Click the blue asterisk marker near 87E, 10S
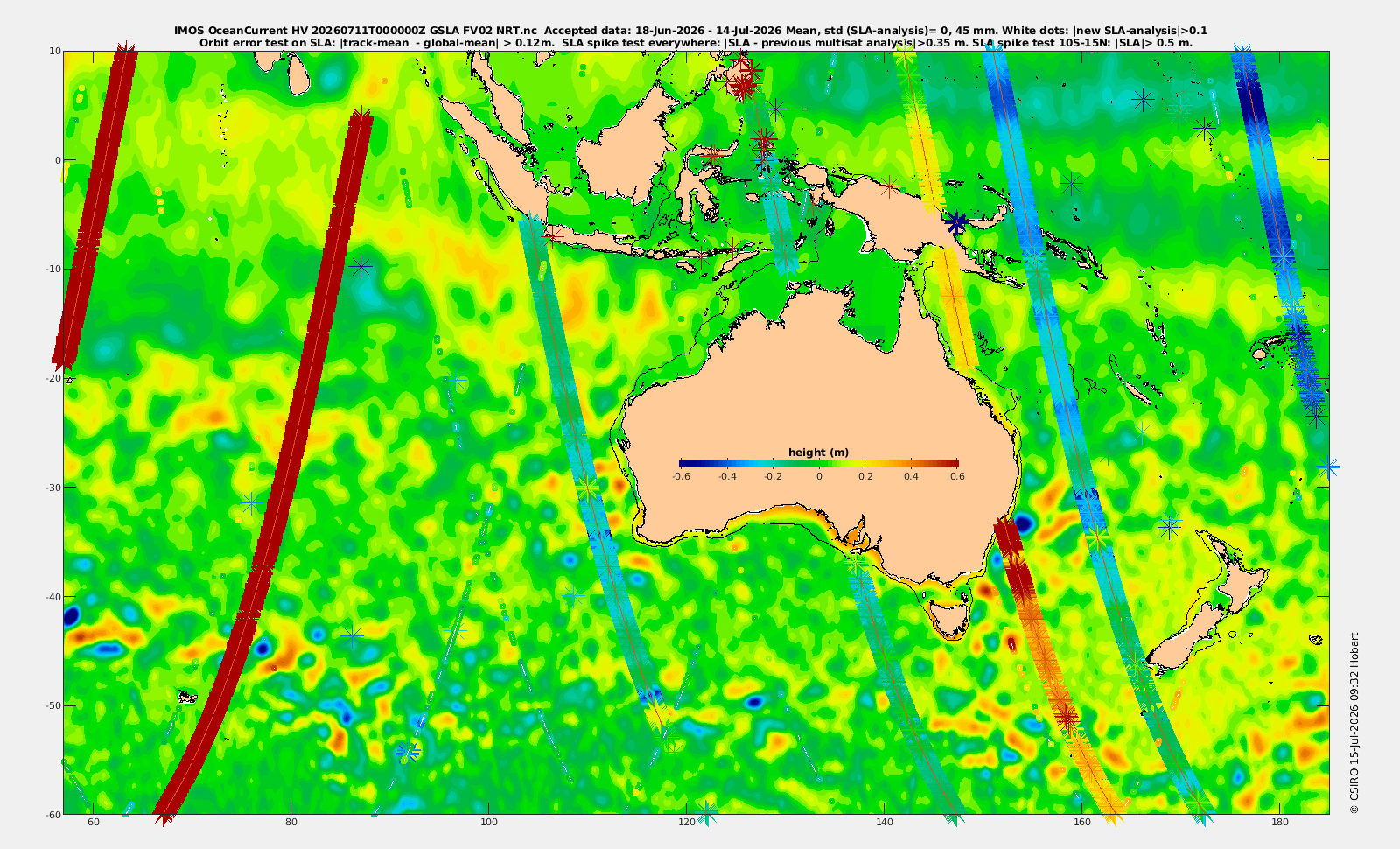The width and height of the screenshot is (1400, 849). point(360,267)
